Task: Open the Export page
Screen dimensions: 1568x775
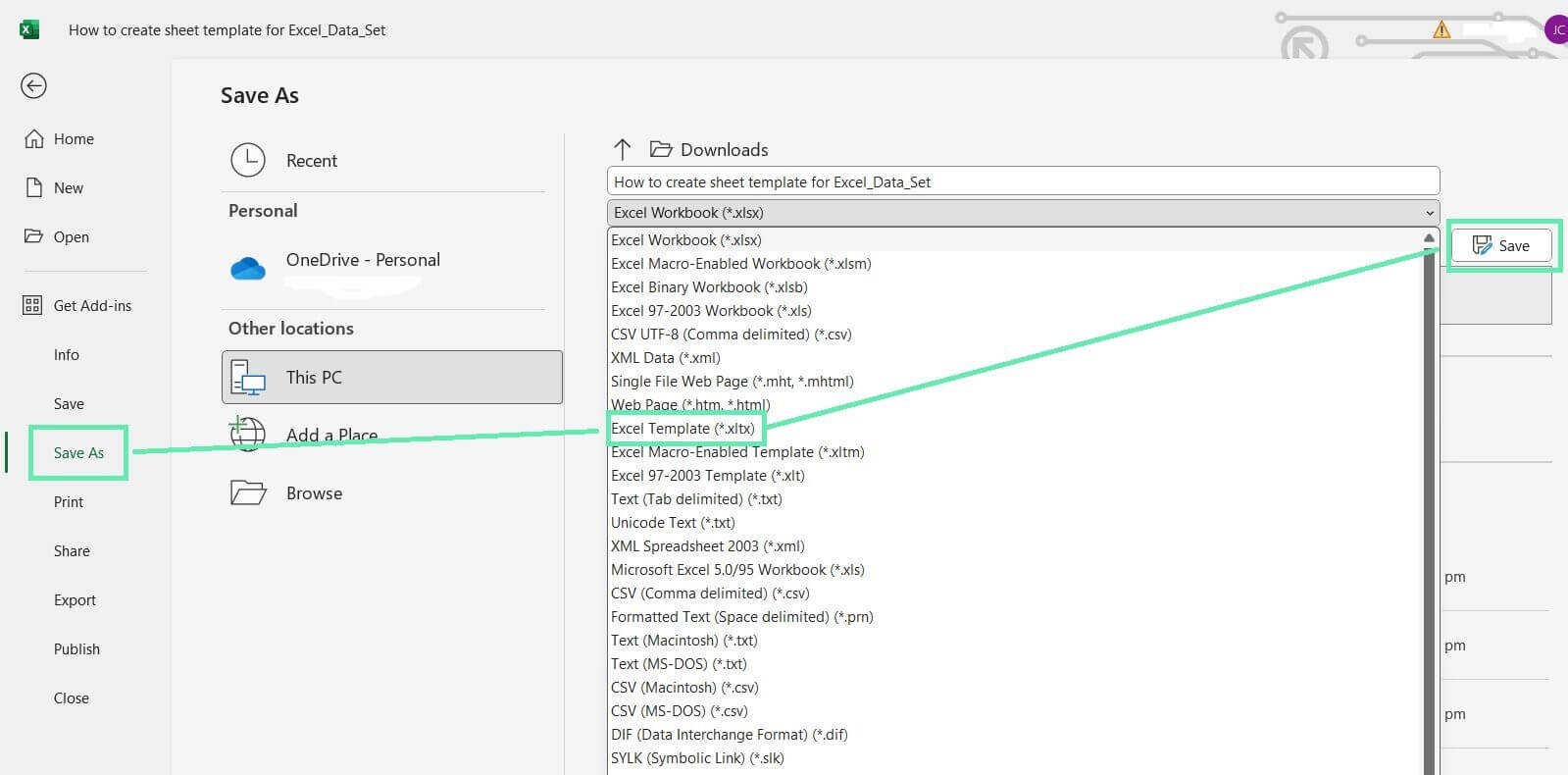Action: point(75,600)
